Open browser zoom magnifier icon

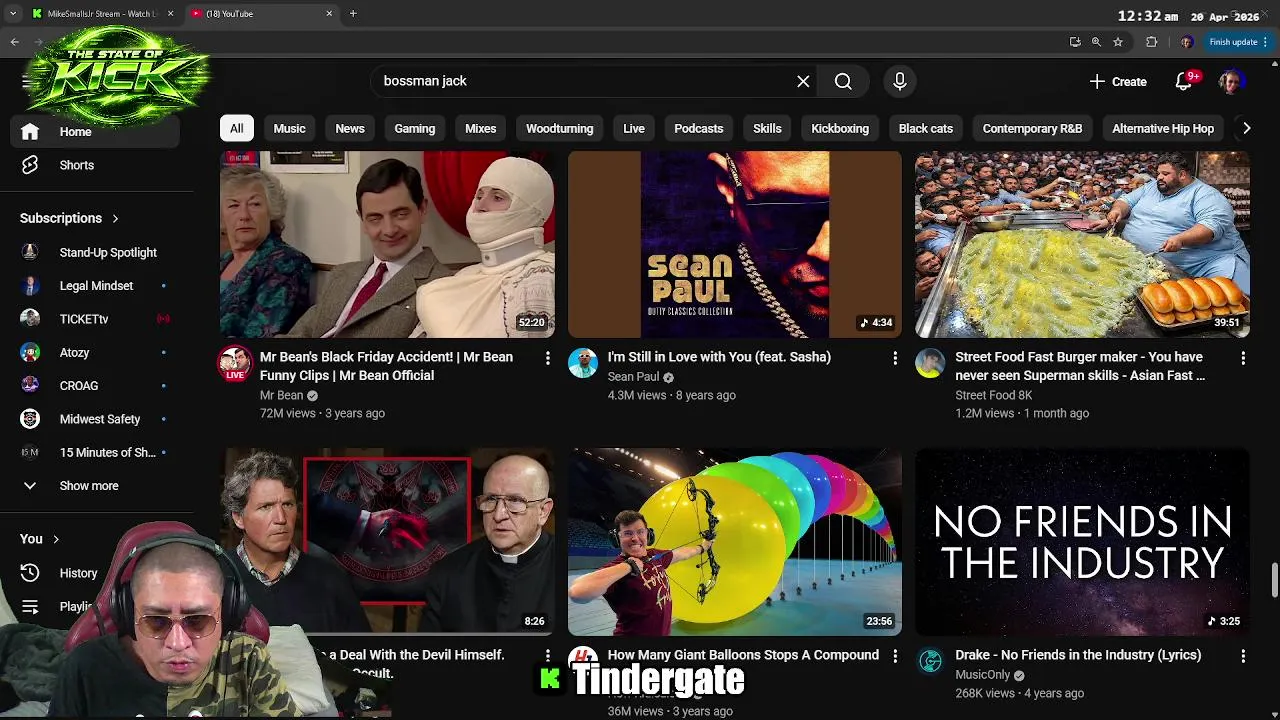point(1096,42)
